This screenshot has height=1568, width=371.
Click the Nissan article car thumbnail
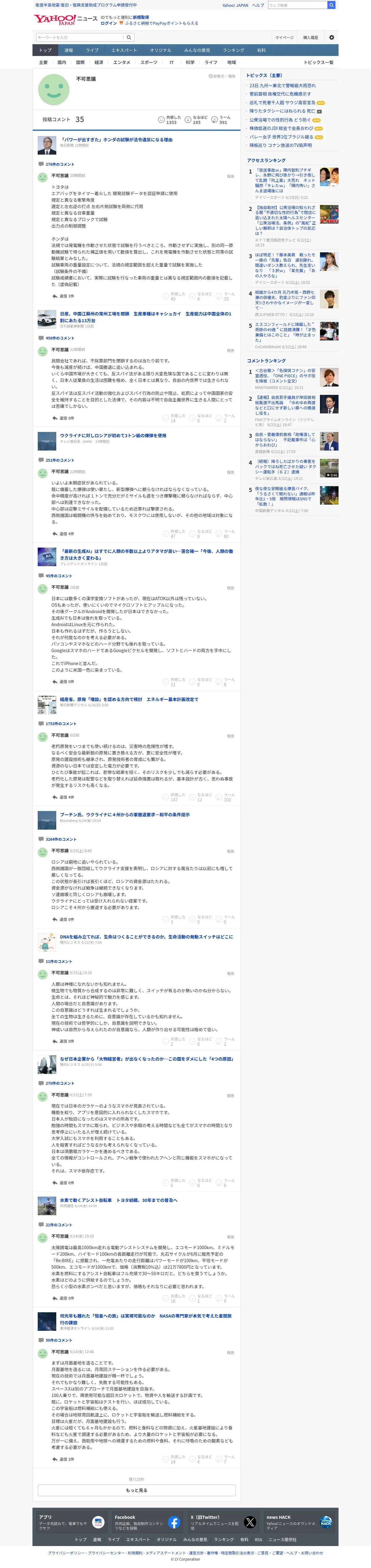47,319
